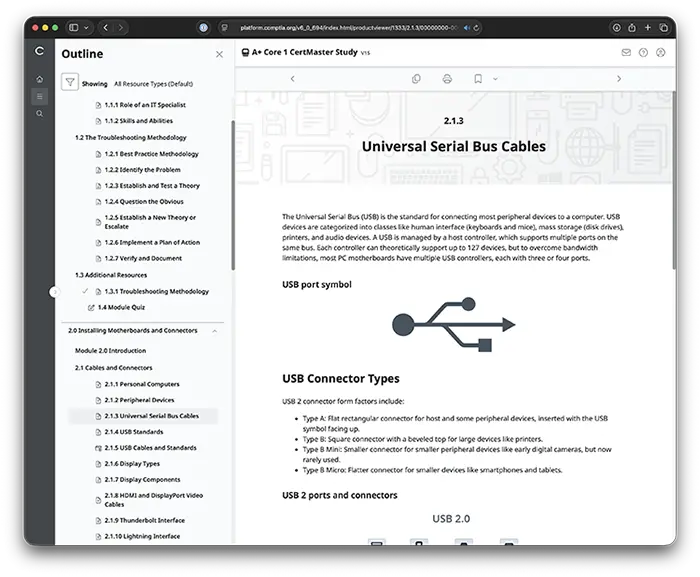Print the current page
Viewport: 700px width, 577px height.
pos(447,78)
